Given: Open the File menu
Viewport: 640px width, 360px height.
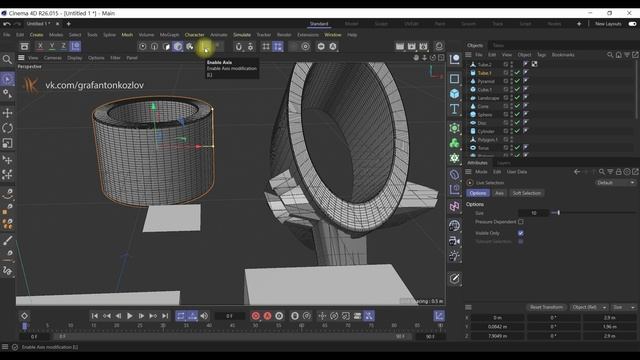Looking at the screenshot, I should [7, 35].
